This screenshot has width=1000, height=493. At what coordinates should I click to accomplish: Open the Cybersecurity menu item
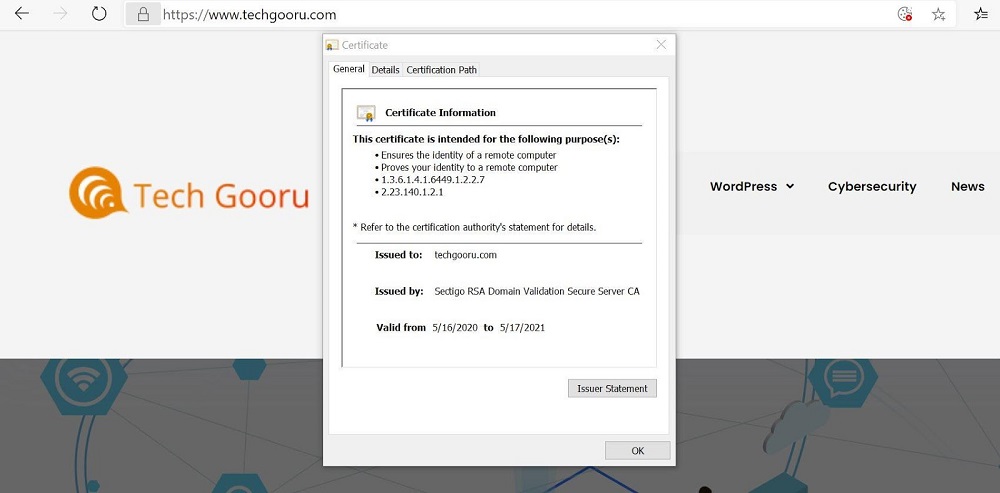tap(872, 187)
